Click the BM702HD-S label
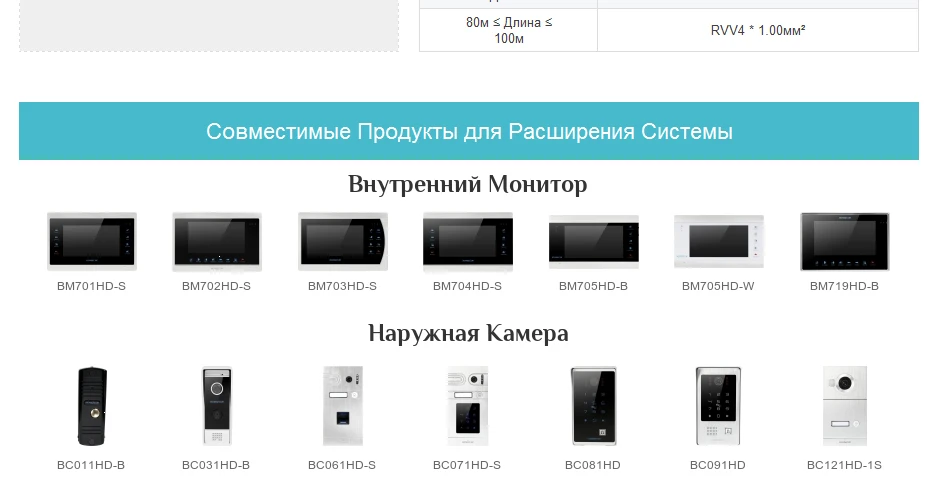 (x=217, y=286)
